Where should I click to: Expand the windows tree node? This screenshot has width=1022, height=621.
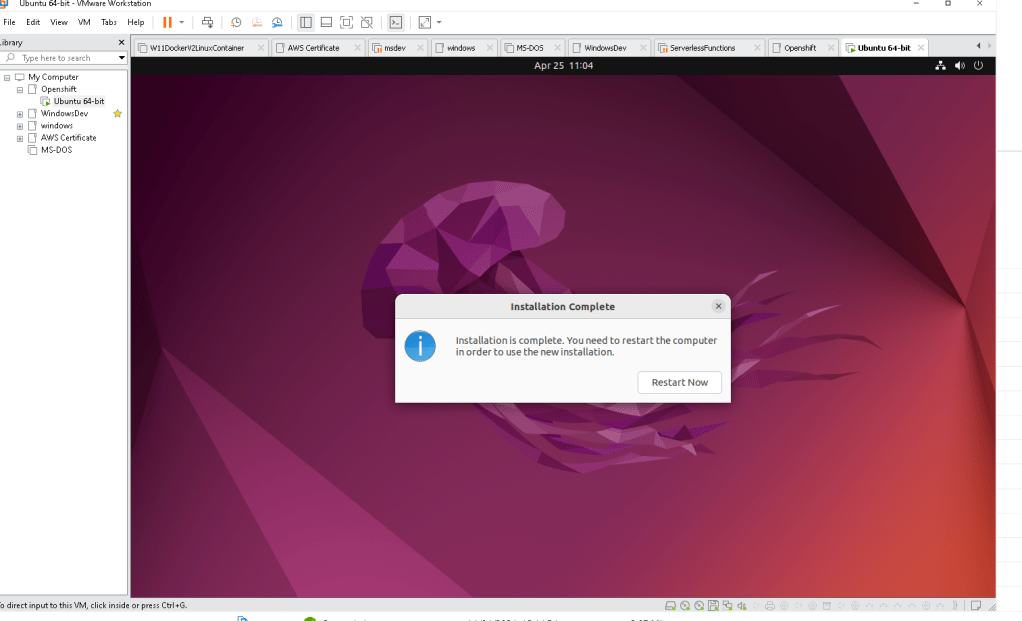click(20, 126)
